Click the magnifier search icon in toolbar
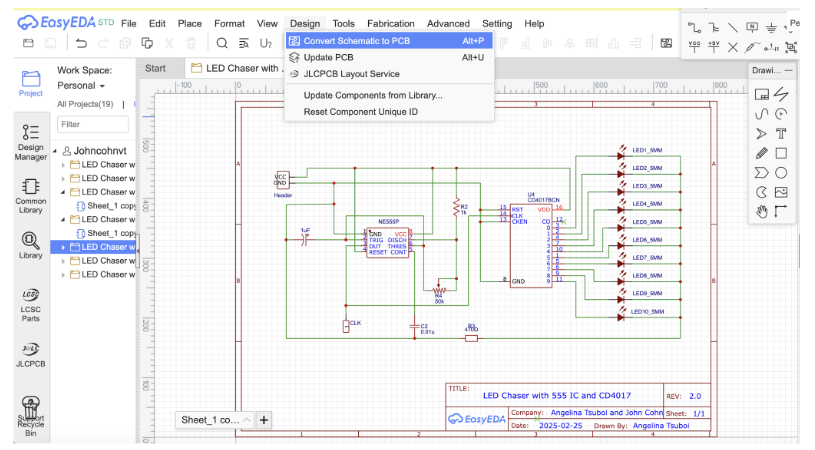 222,43
